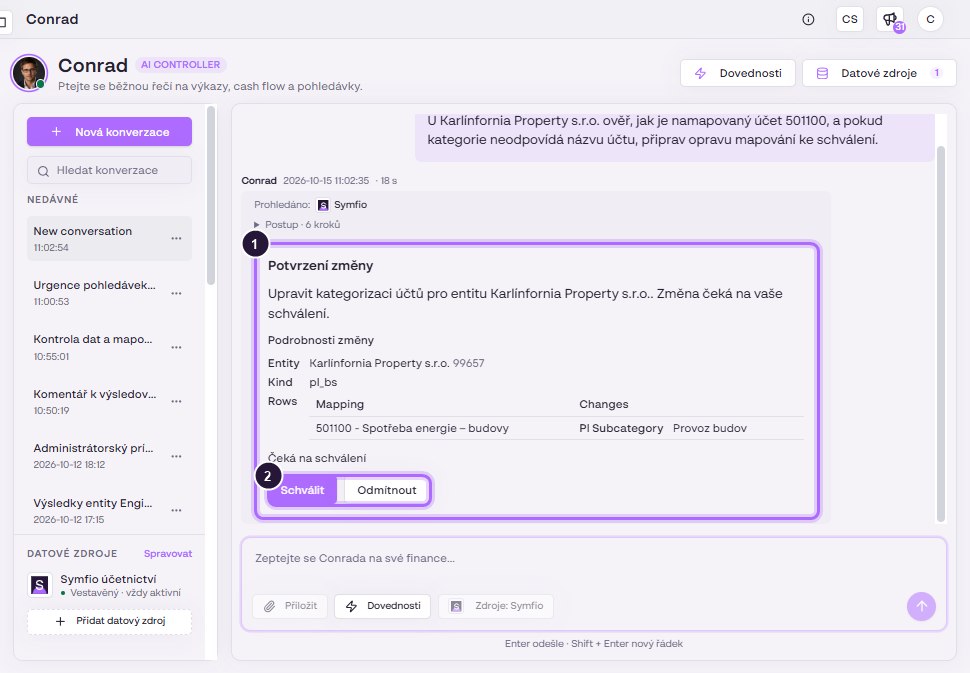The image size is (970, 673).
Task: Open Dovednosti in the page header
Action: coord(737,73)
